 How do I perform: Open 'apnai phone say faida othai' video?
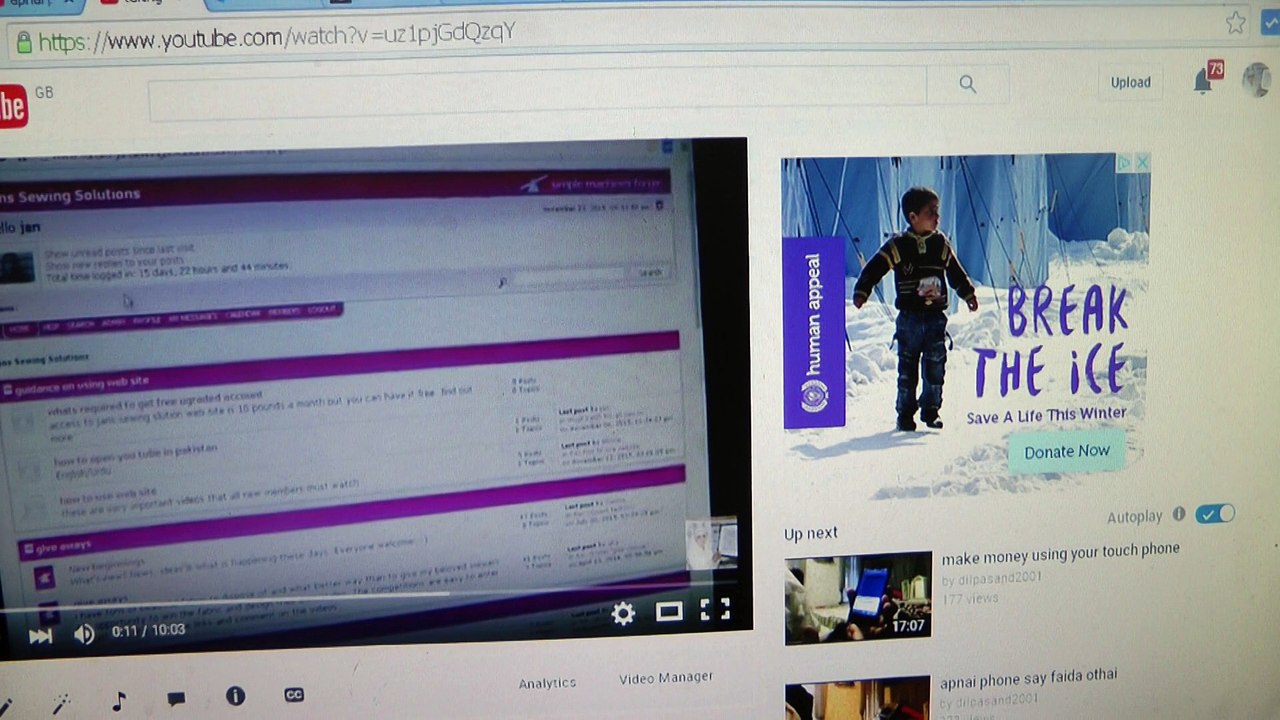tap(1028, 679)
